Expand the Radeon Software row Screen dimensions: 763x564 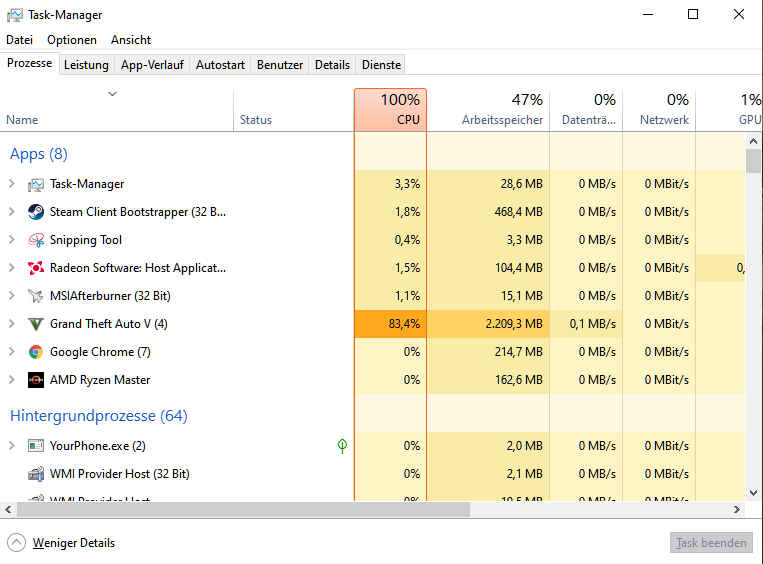[12, 268]
